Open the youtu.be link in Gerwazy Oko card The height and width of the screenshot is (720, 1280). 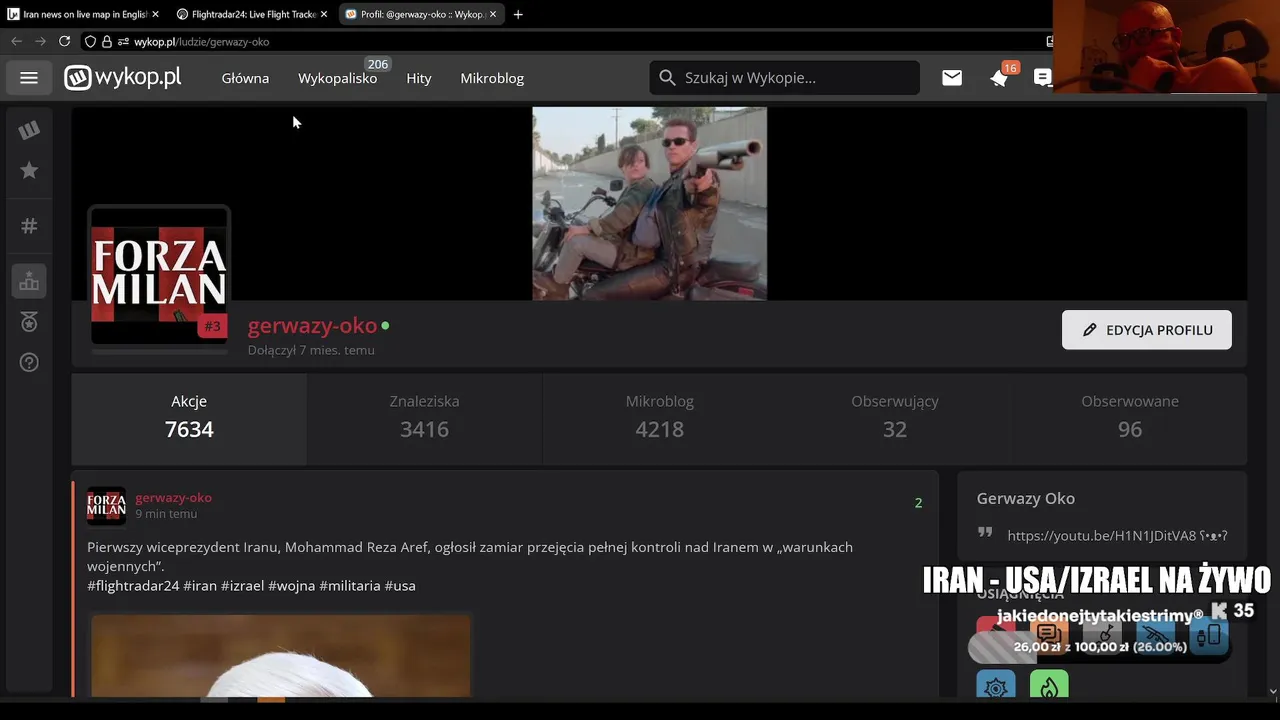[x=1102, y=535]
